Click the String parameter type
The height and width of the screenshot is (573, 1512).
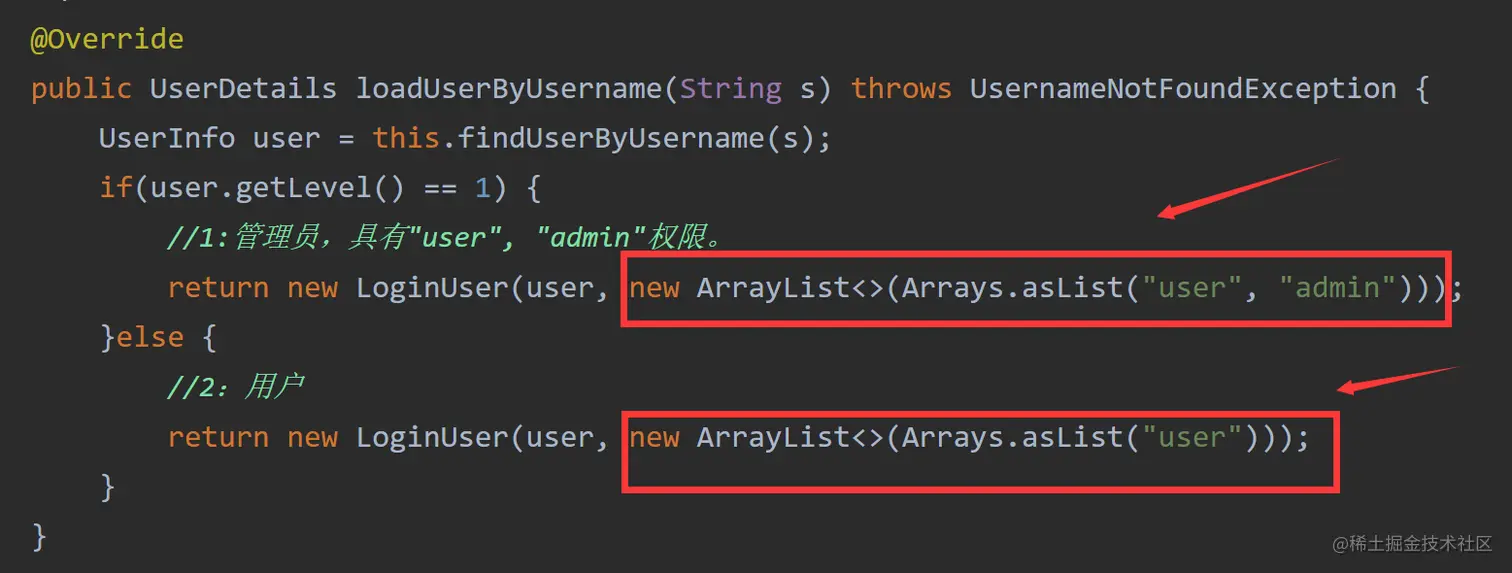tap(731, 89)
